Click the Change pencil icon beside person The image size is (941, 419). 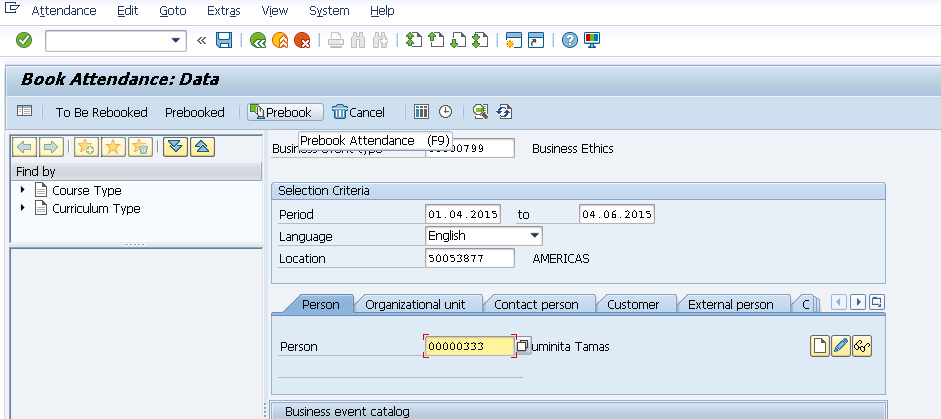(x=841, y=346)
